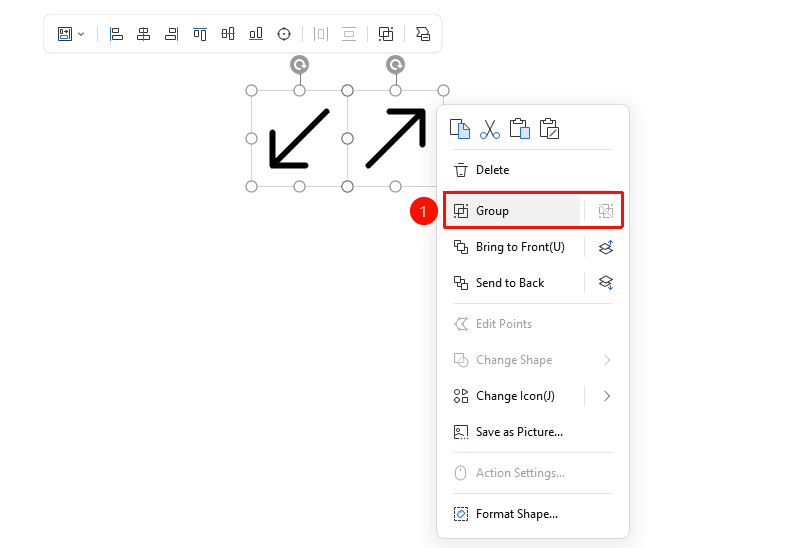Click the Bring Forward layers icon
Image resolution: width=808 pixels, height=548 pixels.
606,247
